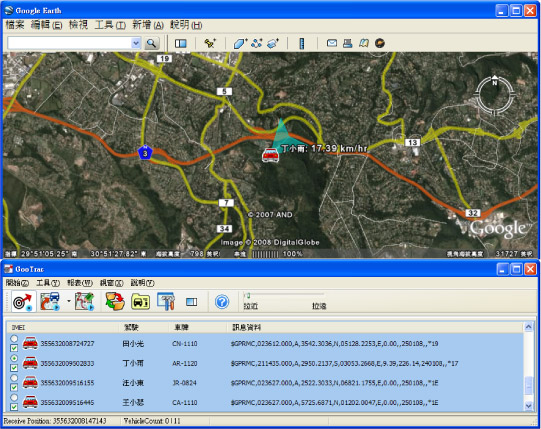Click the GooTrac zoom slider handle
This screenshot has width=541, height=429.
247,295
